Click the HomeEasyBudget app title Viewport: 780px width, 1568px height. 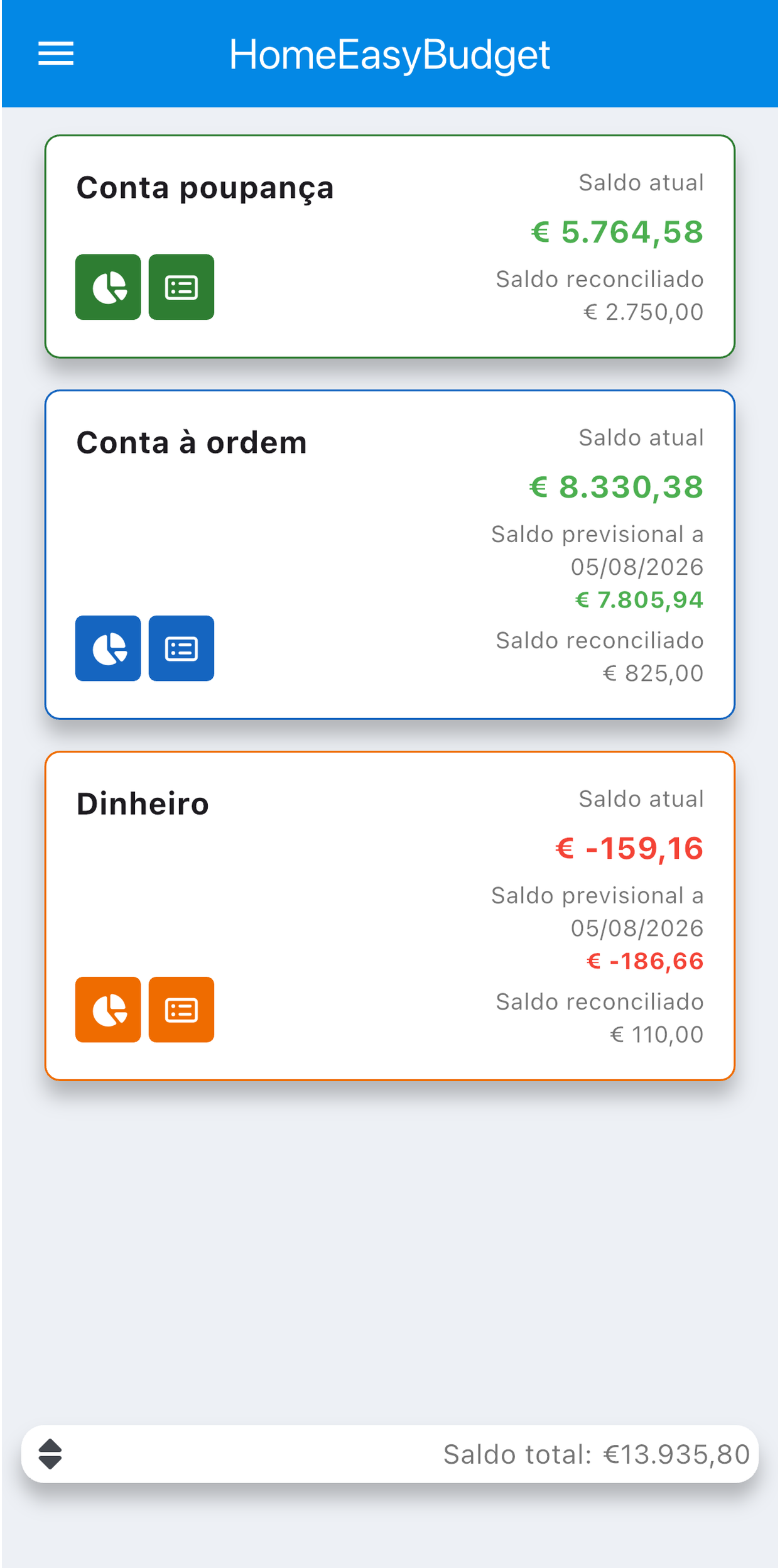click(389, 55)
